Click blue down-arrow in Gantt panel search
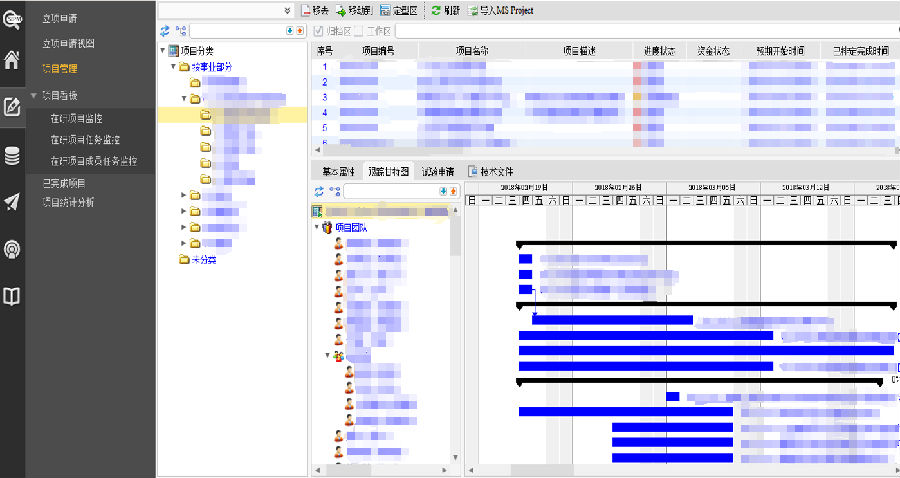The height and width of the screenshot is (478, 900). pyautogui.click(x=443, y=191)
